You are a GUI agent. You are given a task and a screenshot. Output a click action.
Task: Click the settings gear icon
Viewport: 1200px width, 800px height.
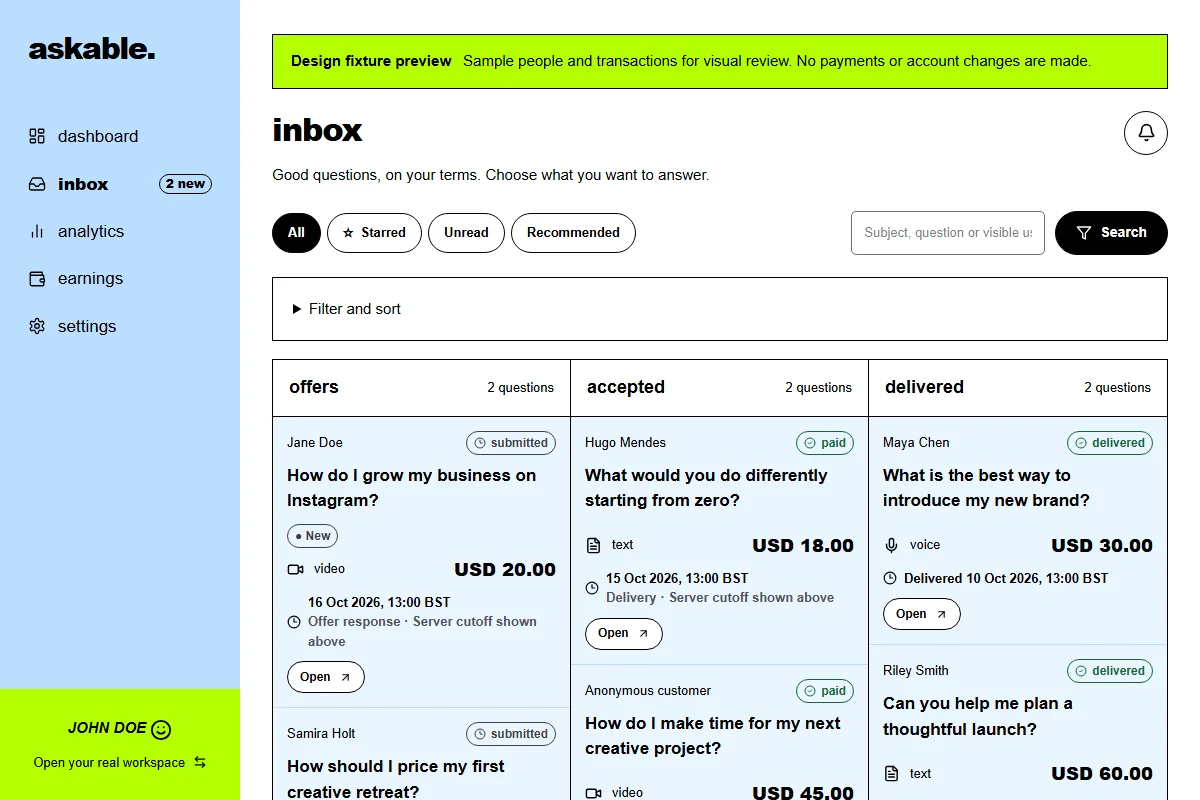37,326
